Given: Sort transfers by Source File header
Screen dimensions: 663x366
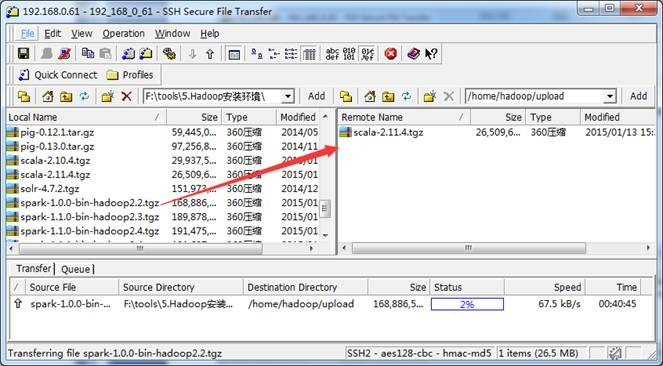Looking at the screenshot, I should 72,287.
